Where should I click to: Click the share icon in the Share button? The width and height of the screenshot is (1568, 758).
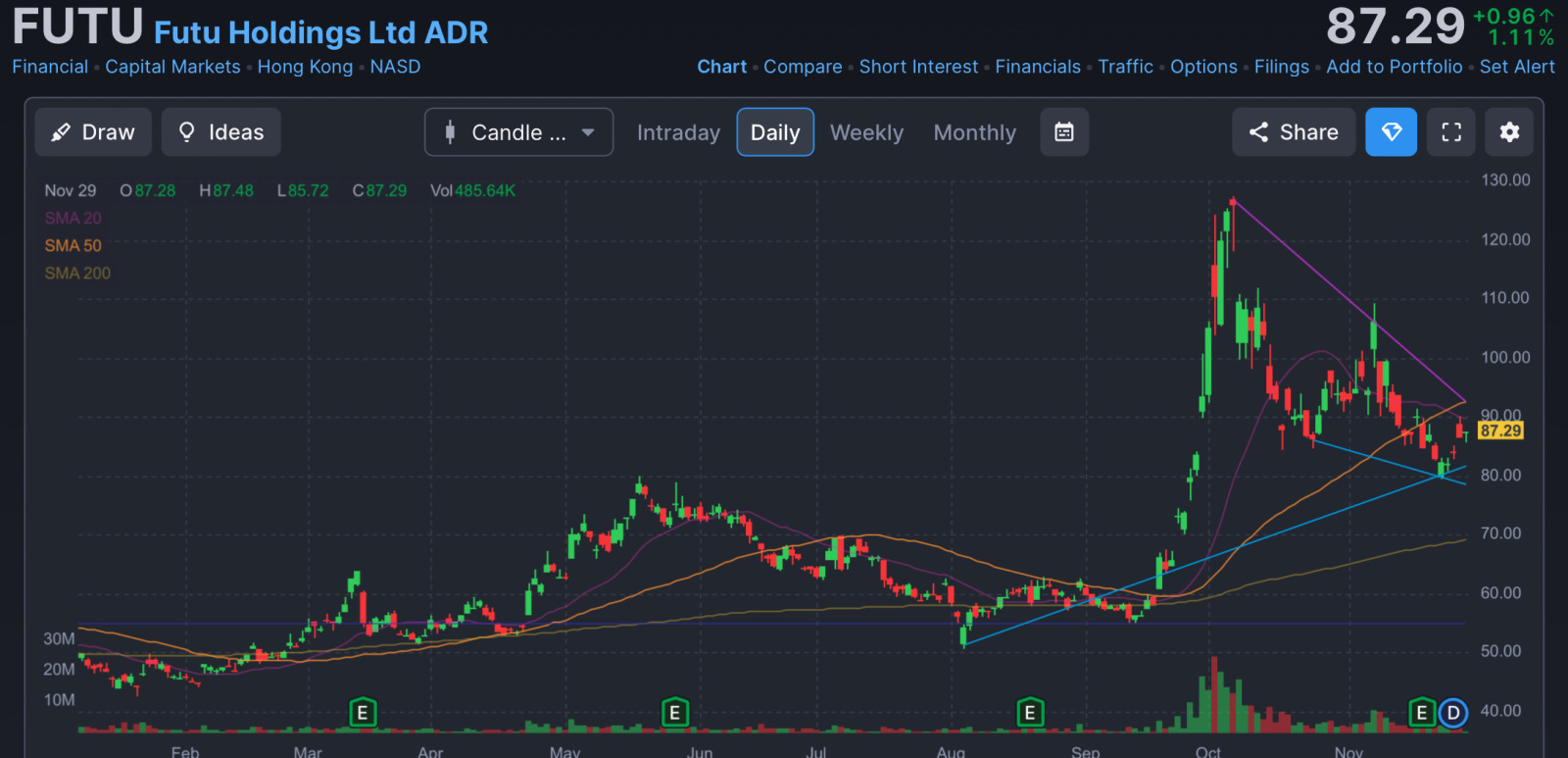1258,132
